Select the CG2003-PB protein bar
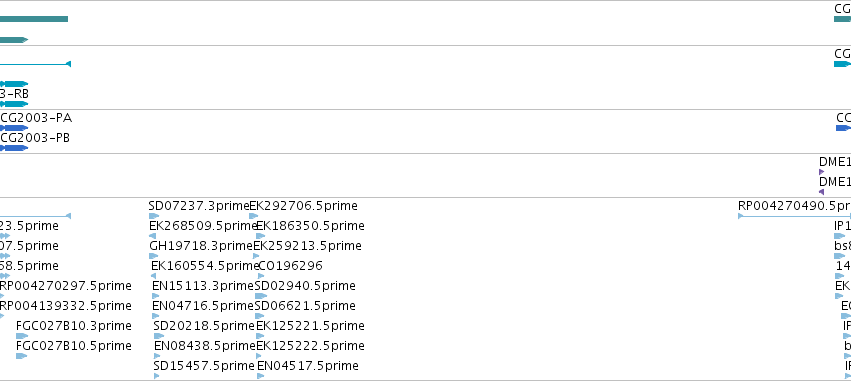 14,148
